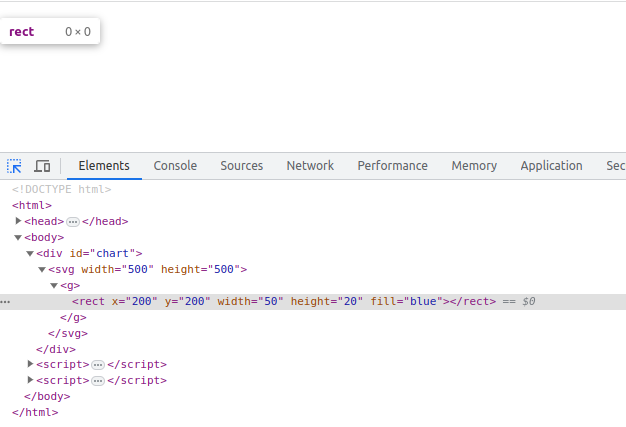Select the Memory tab
626x427 pixels.
(473, 166)
